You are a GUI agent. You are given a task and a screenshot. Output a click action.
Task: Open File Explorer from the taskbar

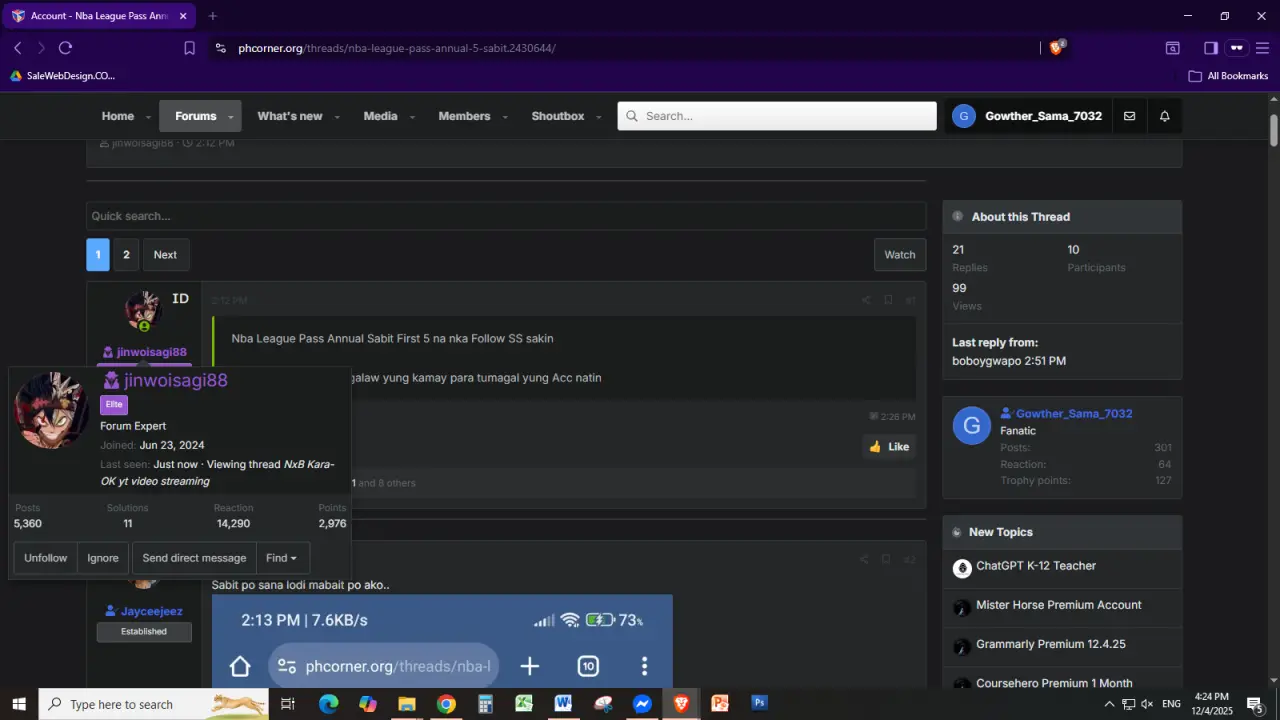(407, 704)
